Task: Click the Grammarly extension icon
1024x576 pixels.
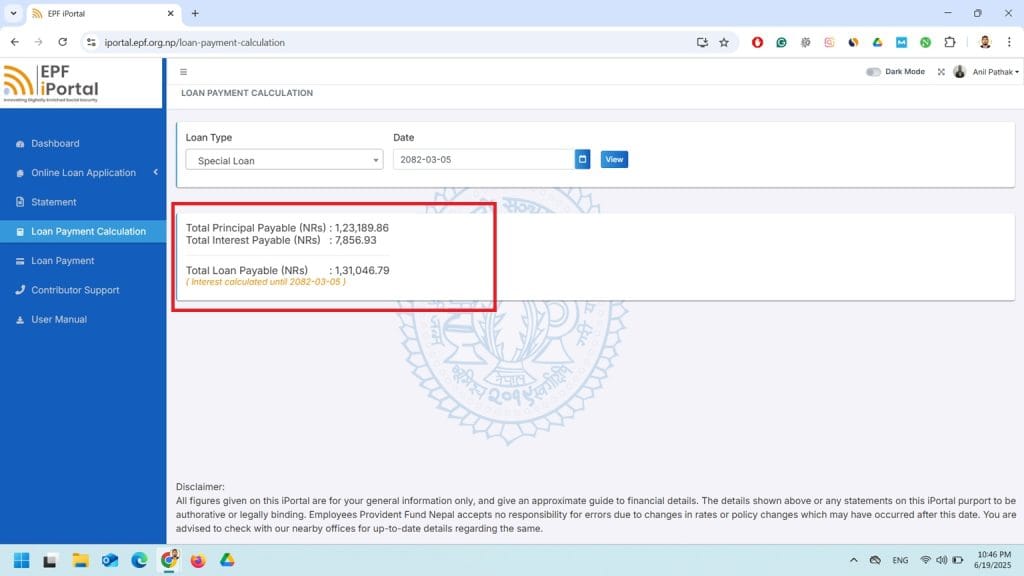Action: coord(781,42)
